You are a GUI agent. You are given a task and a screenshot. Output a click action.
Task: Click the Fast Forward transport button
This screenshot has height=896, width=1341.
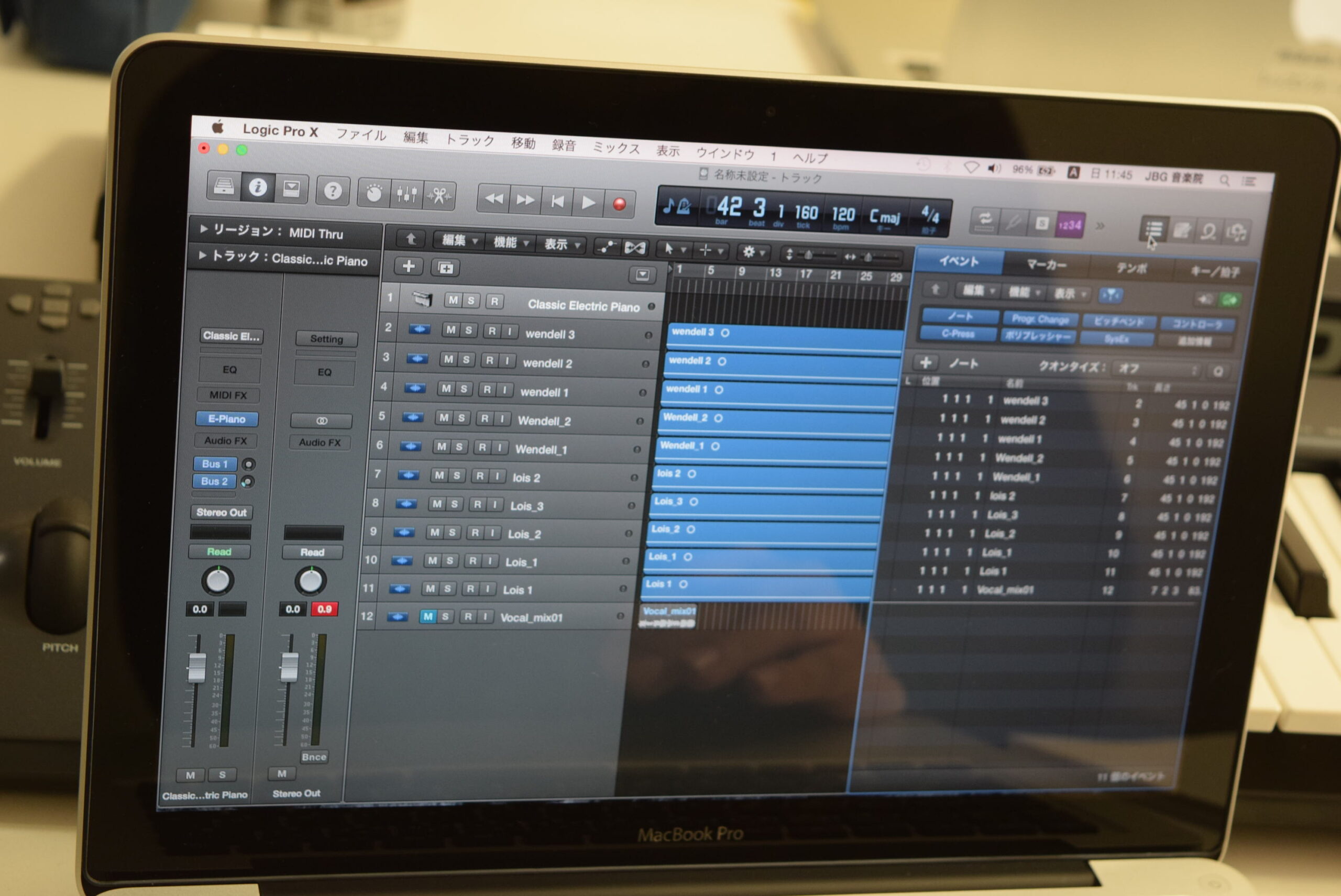[525, 200]
